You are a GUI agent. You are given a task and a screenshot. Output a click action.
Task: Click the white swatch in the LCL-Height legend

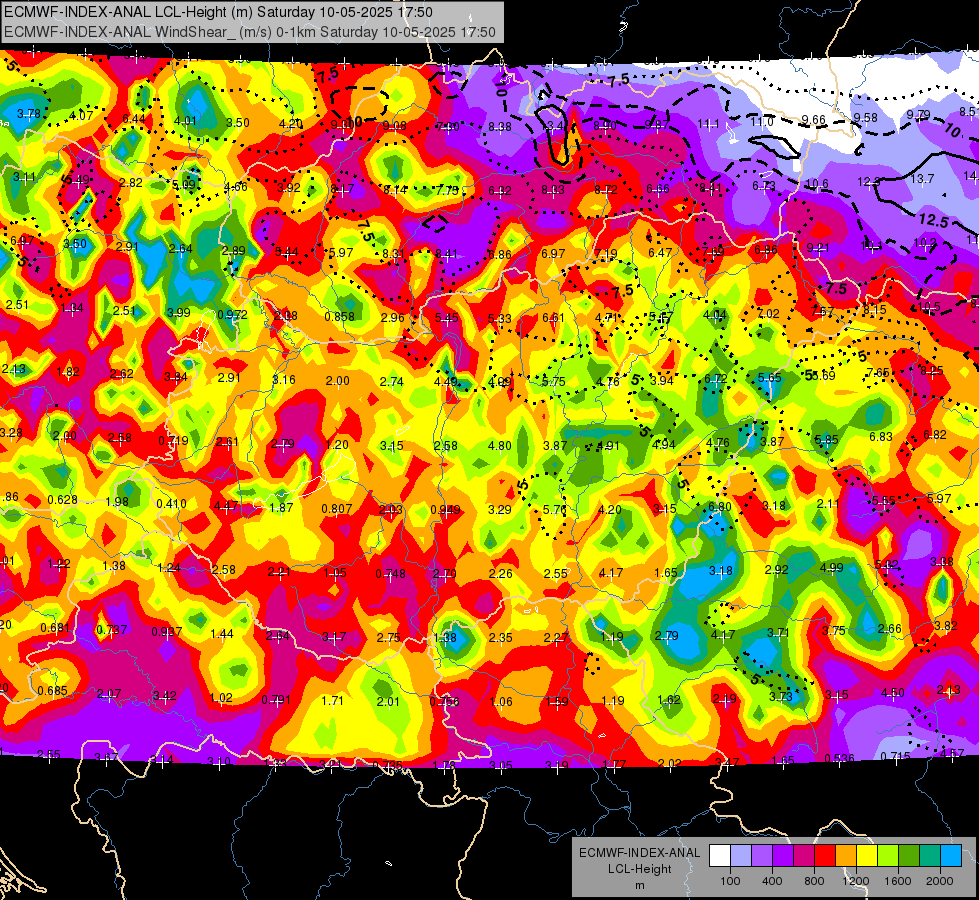[720, 856]
